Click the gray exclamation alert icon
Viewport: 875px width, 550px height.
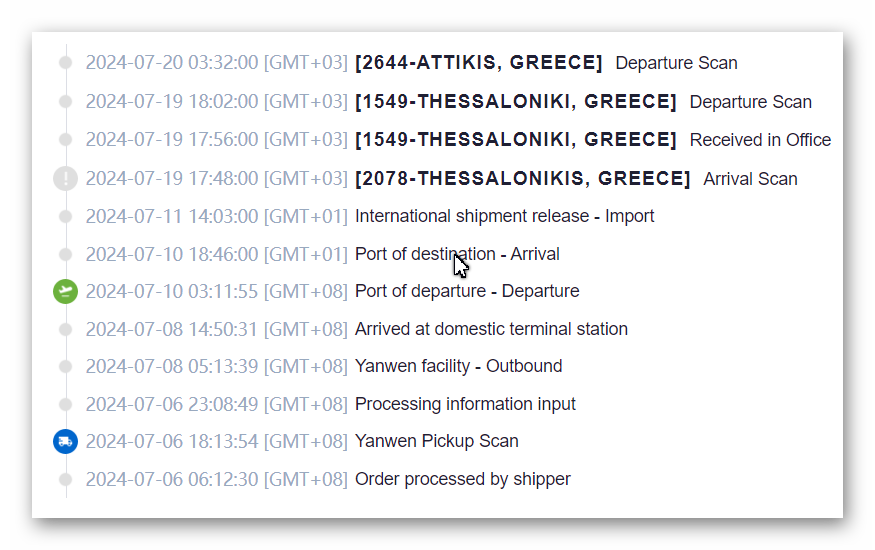click(65, 179)
